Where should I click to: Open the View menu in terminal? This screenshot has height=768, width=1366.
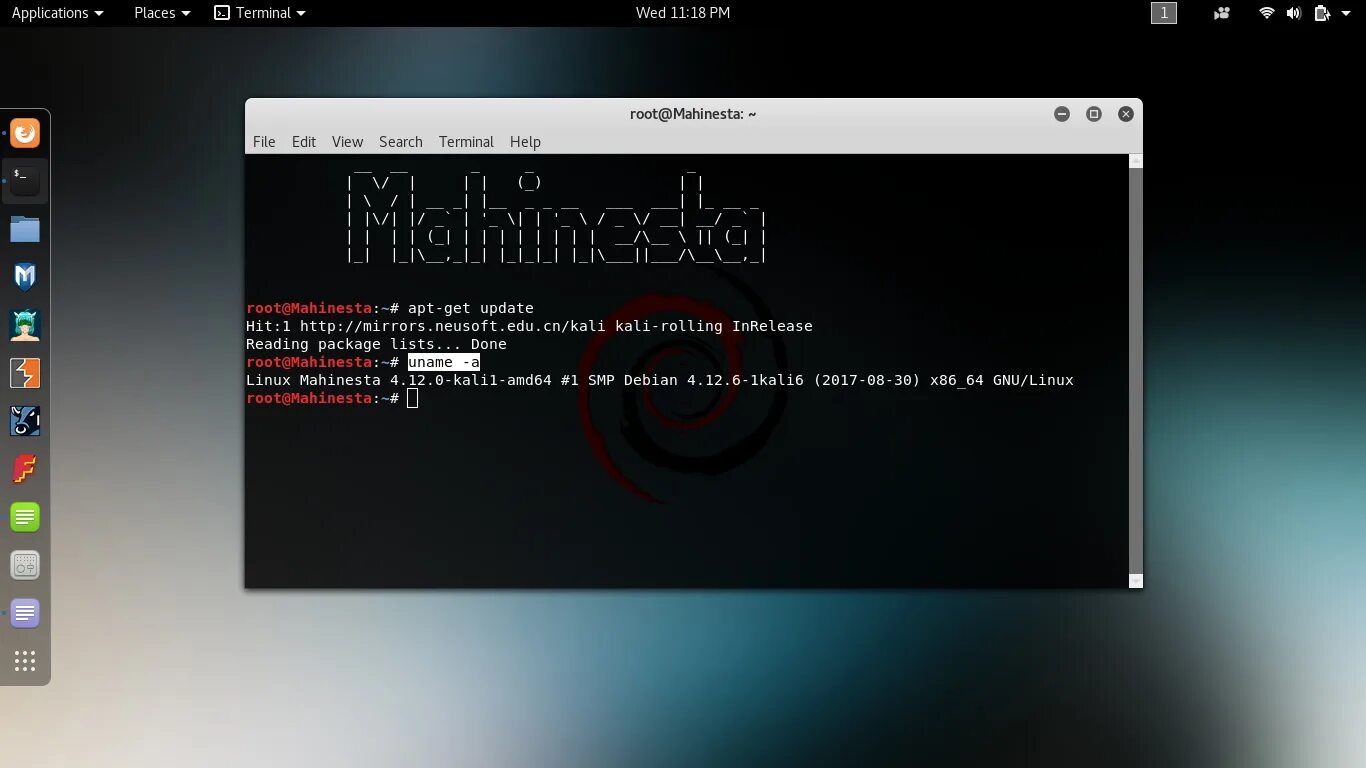(347, 142)
